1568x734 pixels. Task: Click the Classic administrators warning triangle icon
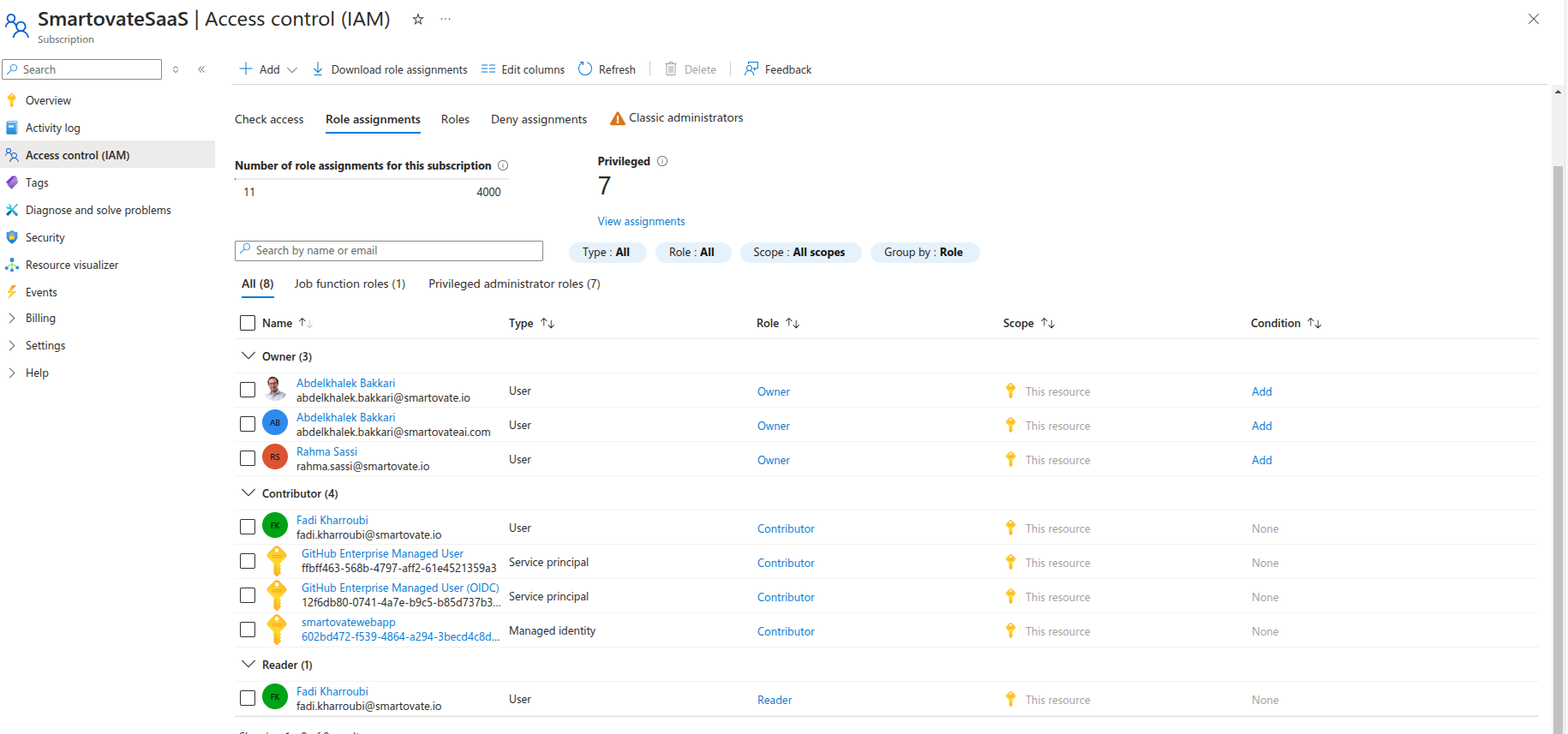(x=617, y=118)
